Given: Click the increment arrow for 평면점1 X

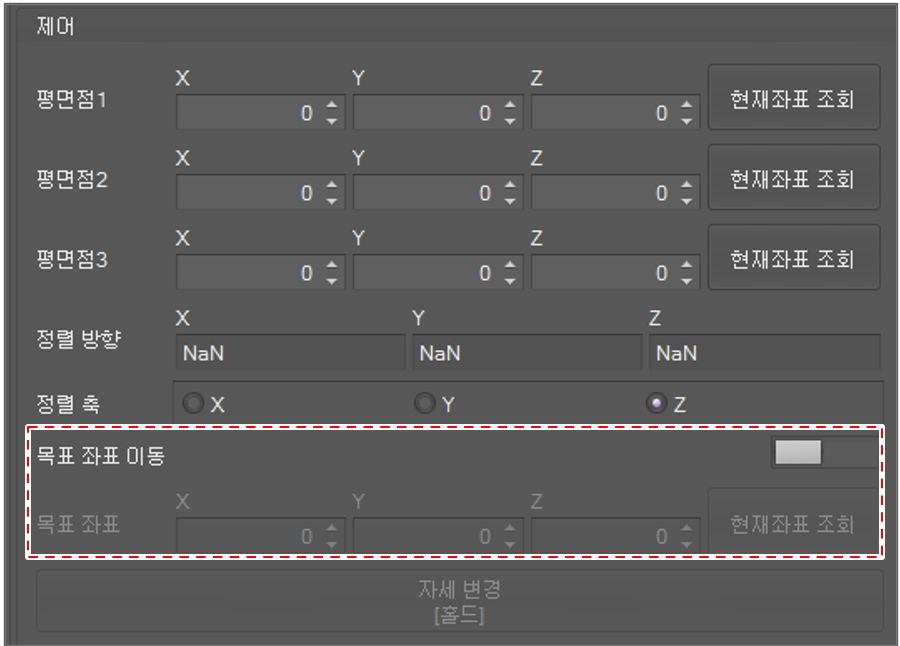Looking at the screenshot, I should (x=332, y=105).
